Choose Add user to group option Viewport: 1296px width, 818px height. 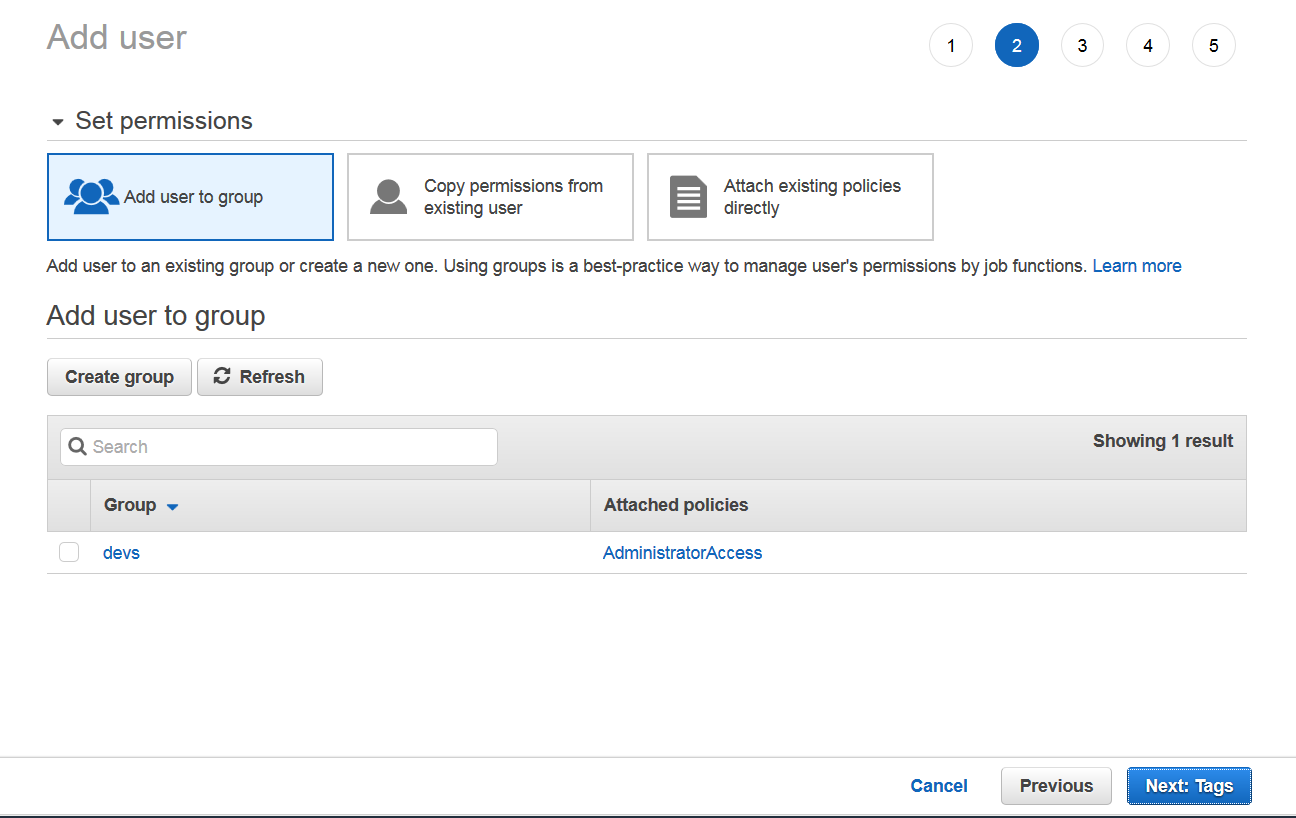coord(190,197)
